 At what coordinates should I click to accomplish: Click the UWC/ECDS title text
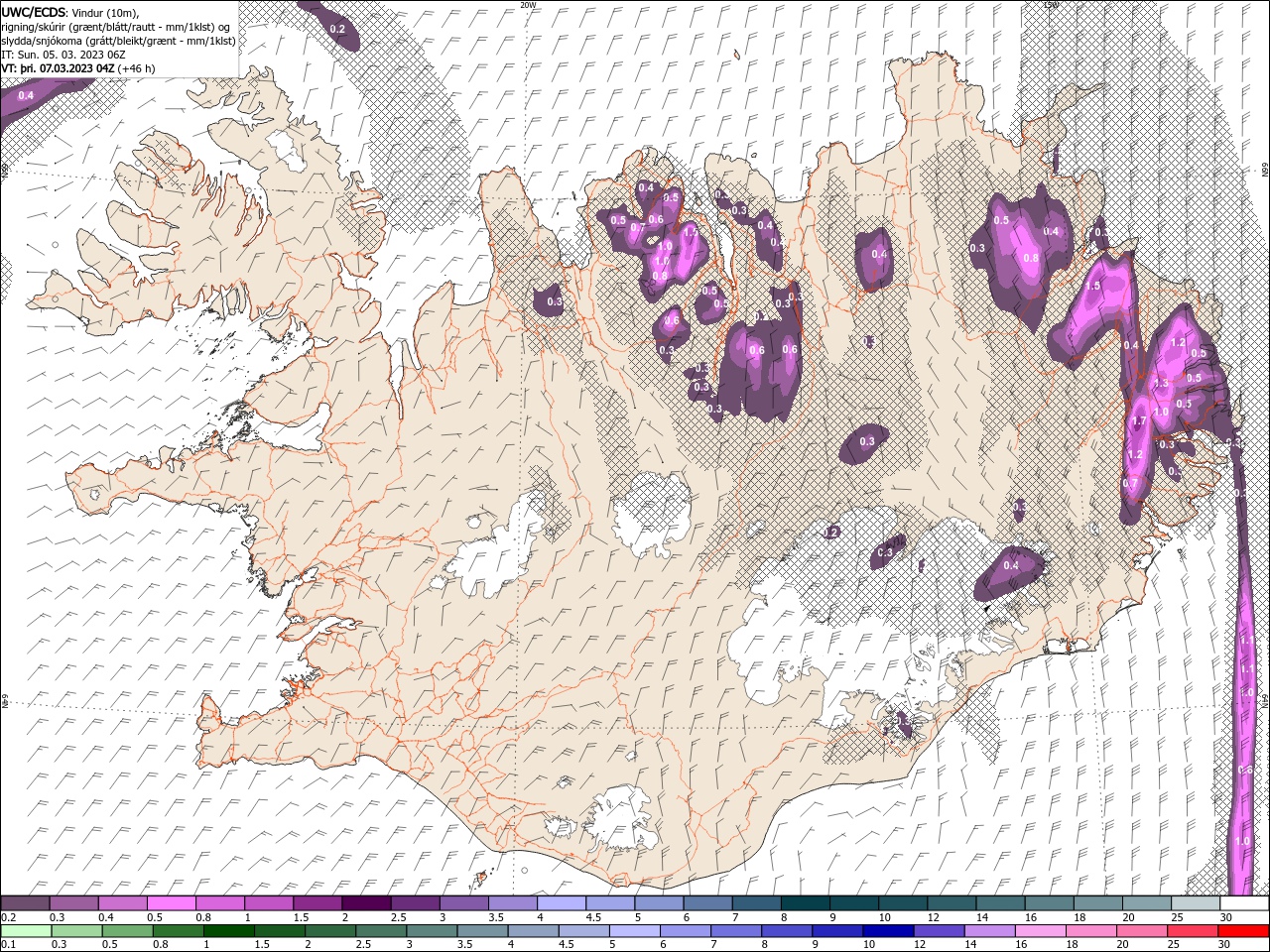tap(34, 12)
